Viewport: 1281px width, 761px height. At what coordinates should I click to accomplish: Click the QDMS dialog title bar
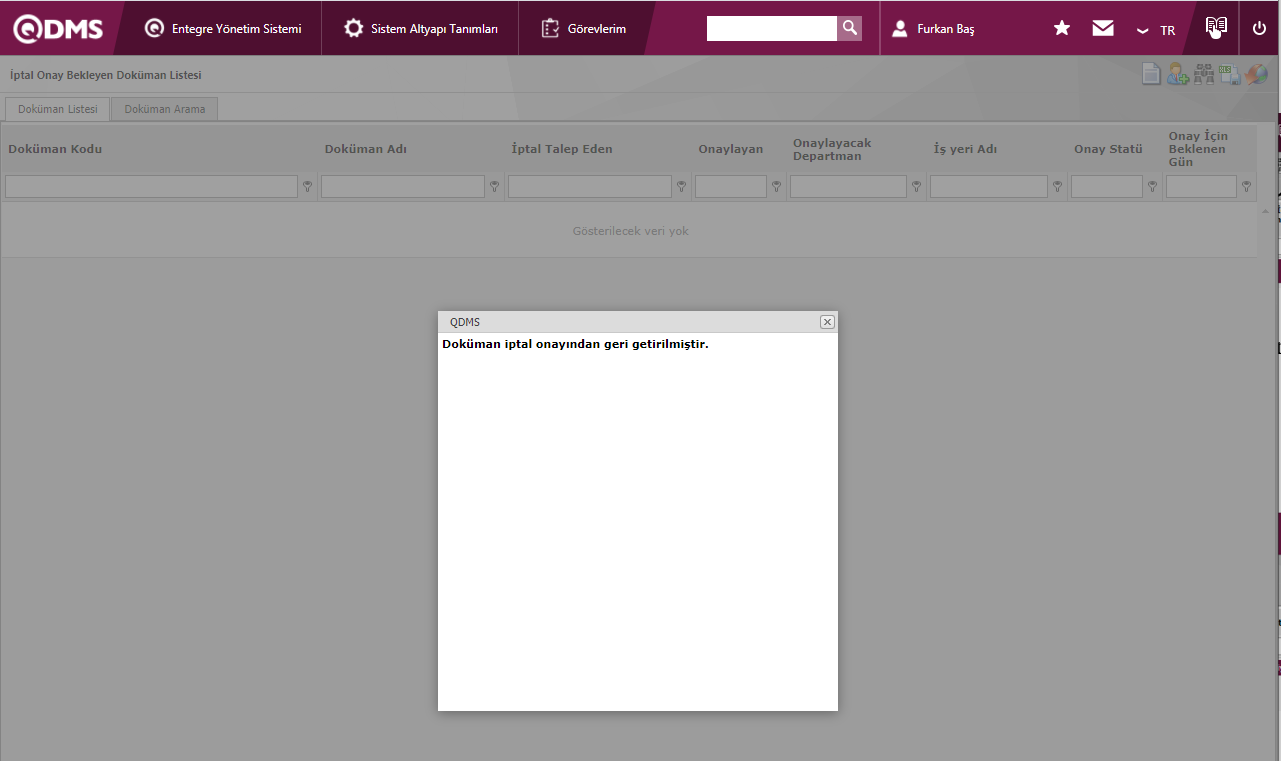click(638, 322)
